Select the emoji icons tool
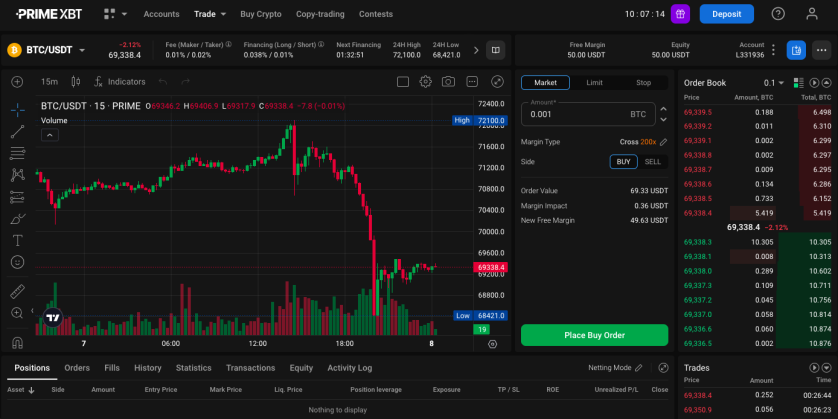Screen dimensions: 838x419 coord(18,262)
